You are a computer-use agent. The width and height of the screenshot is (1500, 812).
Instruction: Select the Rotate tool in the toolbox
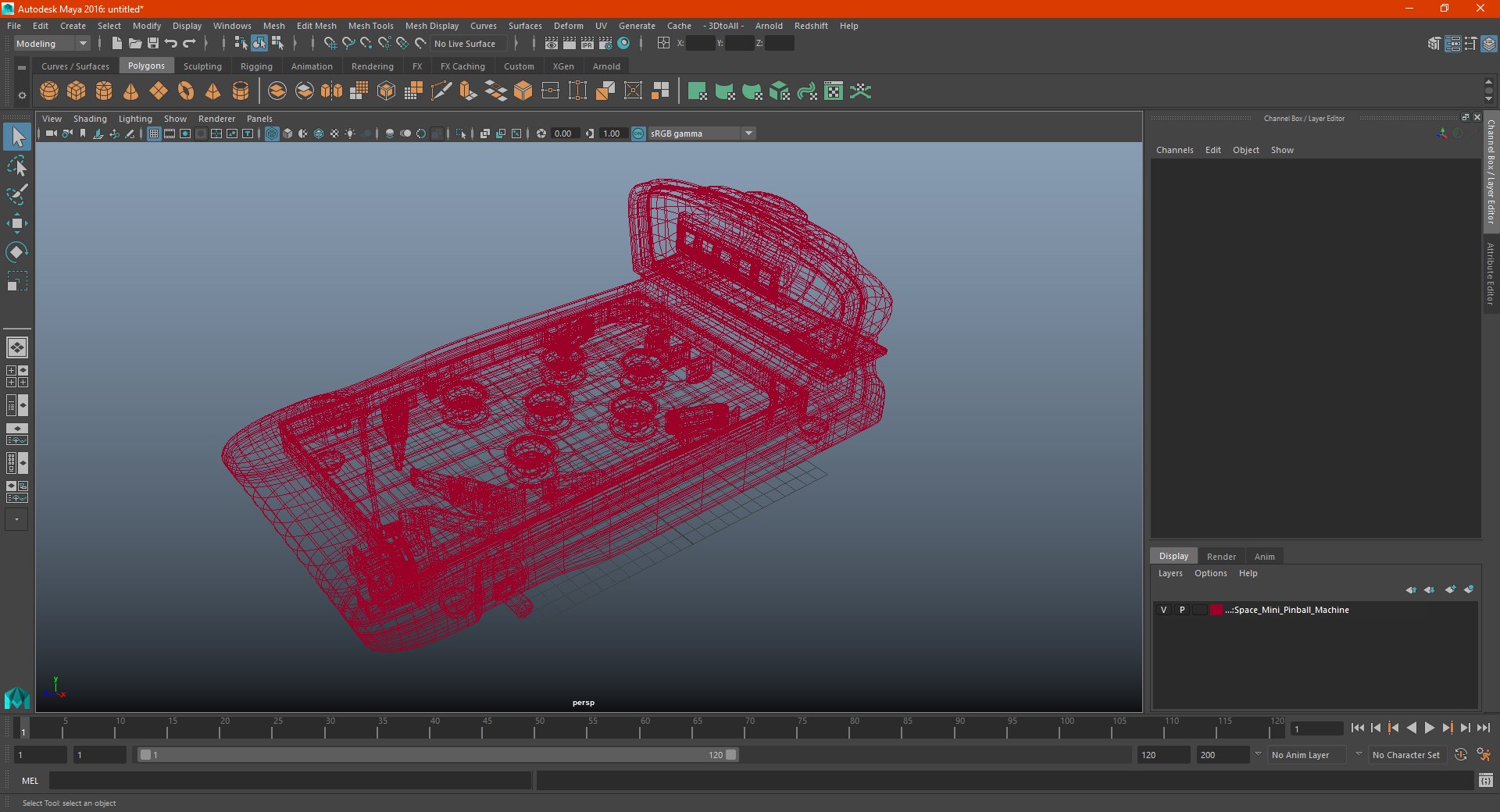pyautogui.click(x=16, y=252)
